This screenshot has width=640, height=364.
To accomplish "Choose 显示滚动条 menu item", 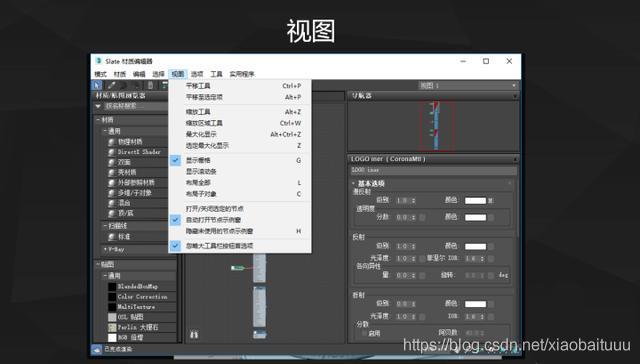I will [x=240, y=171].
